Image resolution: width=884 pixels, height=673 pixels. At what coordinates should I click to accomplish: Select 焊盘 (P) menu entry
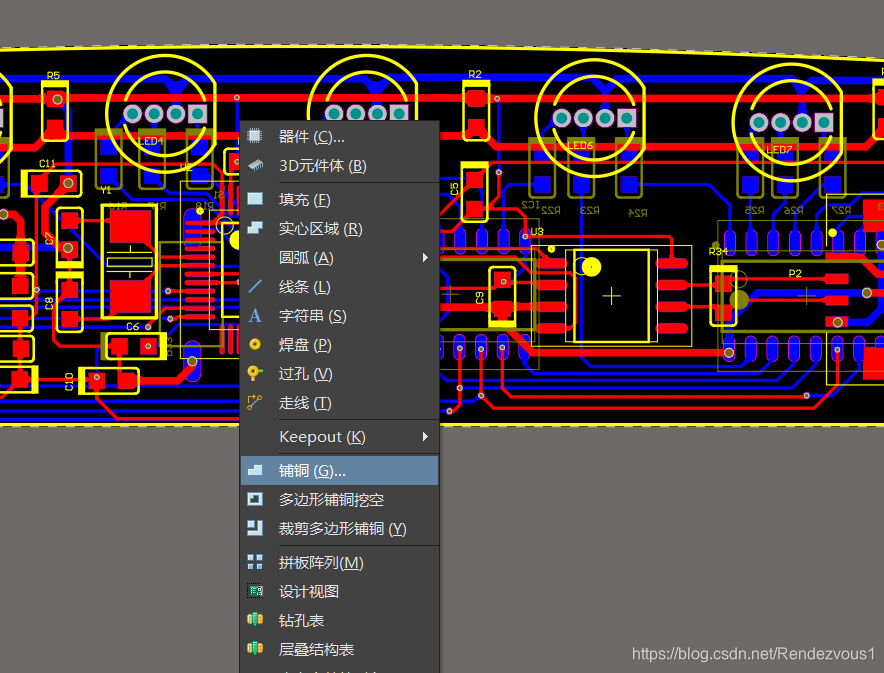[x=339, y=344]
